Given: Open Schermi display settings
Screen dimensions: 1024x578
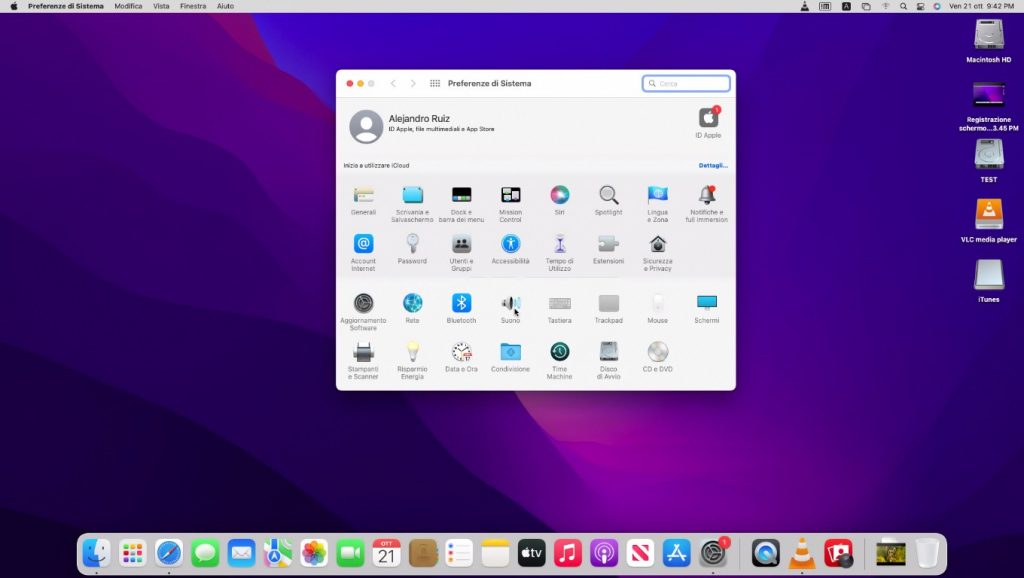Looking at the screenshot, I should click(x=706, y=304).
